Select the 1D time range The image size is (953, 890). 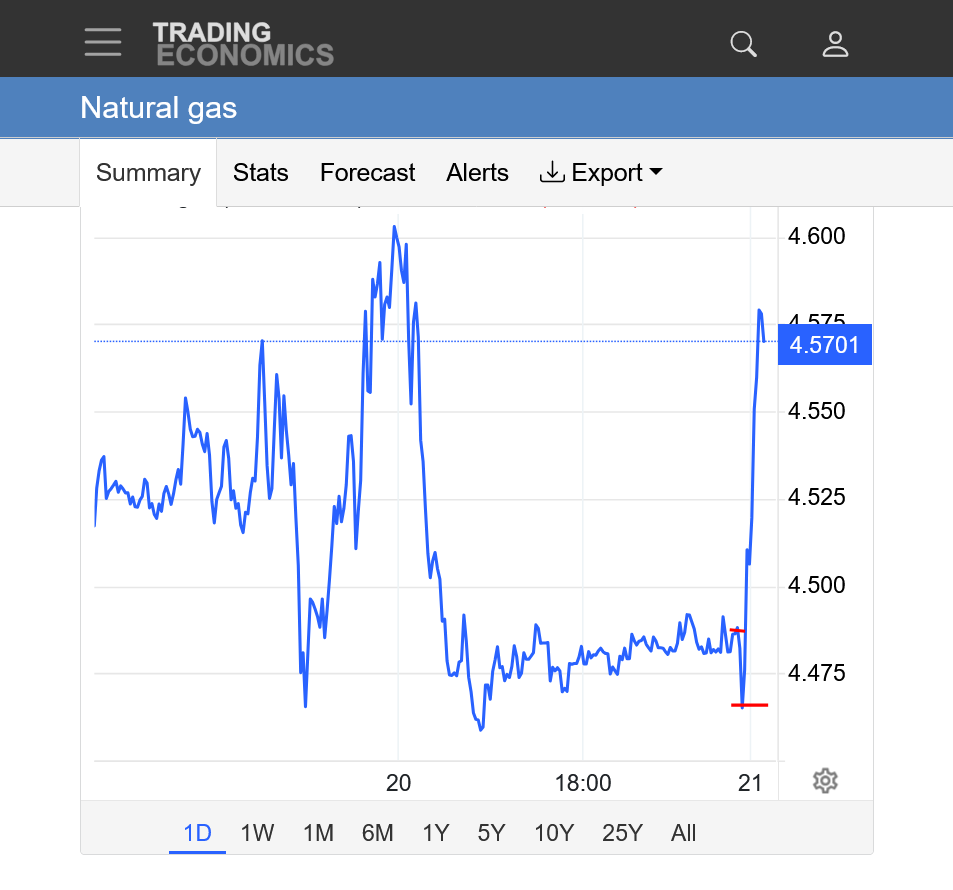(x=197, y=833)
